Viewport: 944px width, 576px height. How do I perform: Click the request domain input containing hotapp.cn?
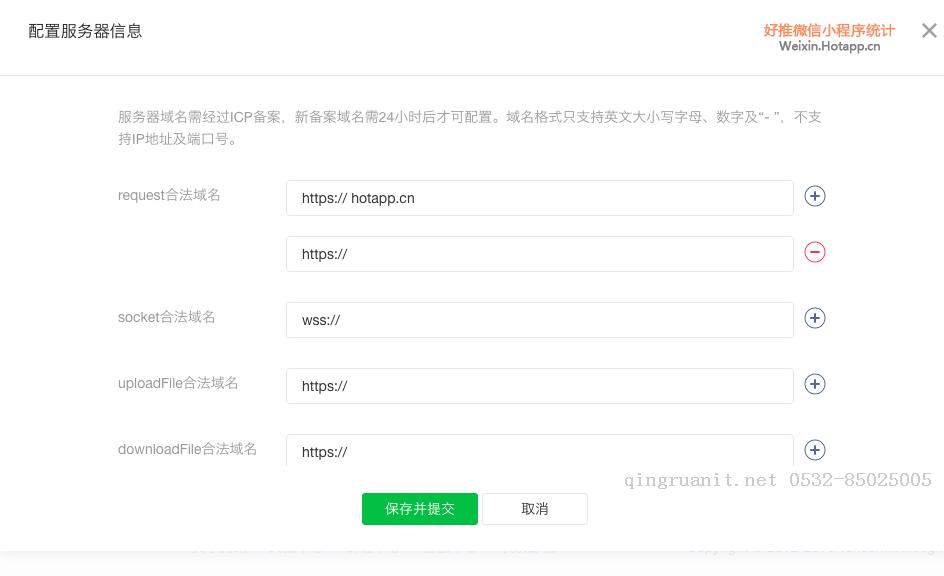[540, 198]
